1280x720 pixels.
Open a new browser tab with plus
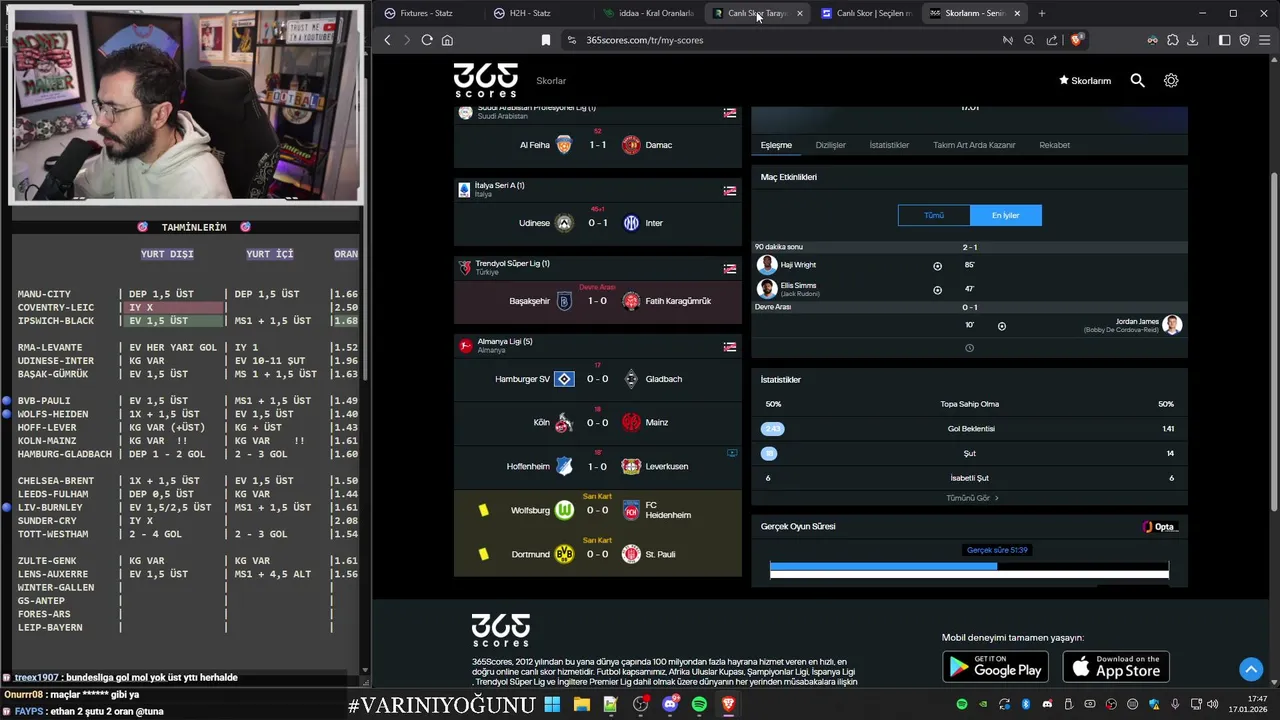[1042, 13]
